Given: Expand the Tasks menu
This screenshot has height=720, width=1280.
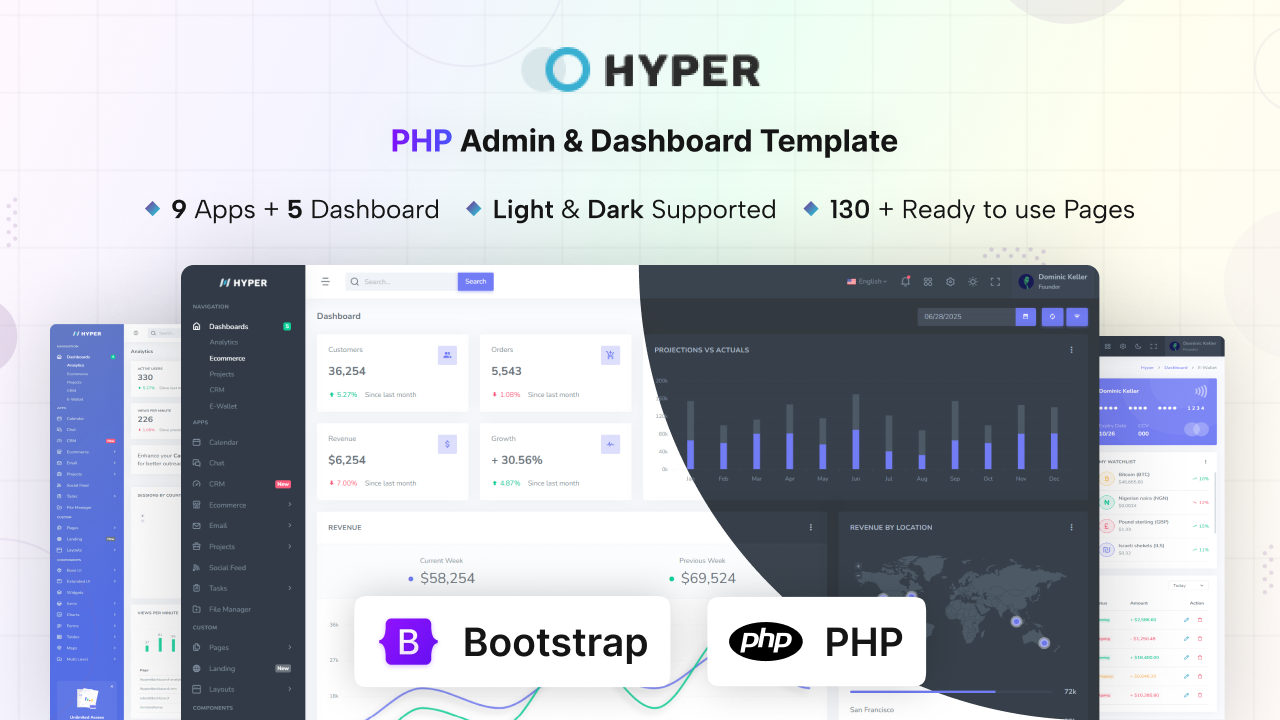Looking at the screenshot, I should tap(243, 588).
